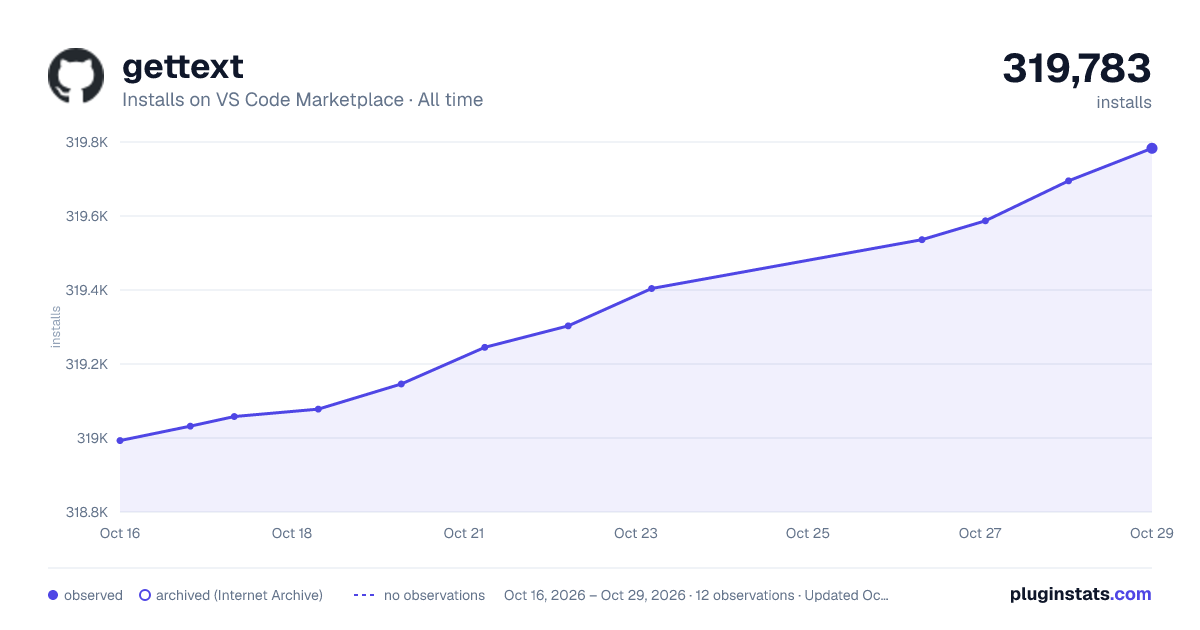Click the 319K y-axis label
The image size is (1200, 630).
93,438
